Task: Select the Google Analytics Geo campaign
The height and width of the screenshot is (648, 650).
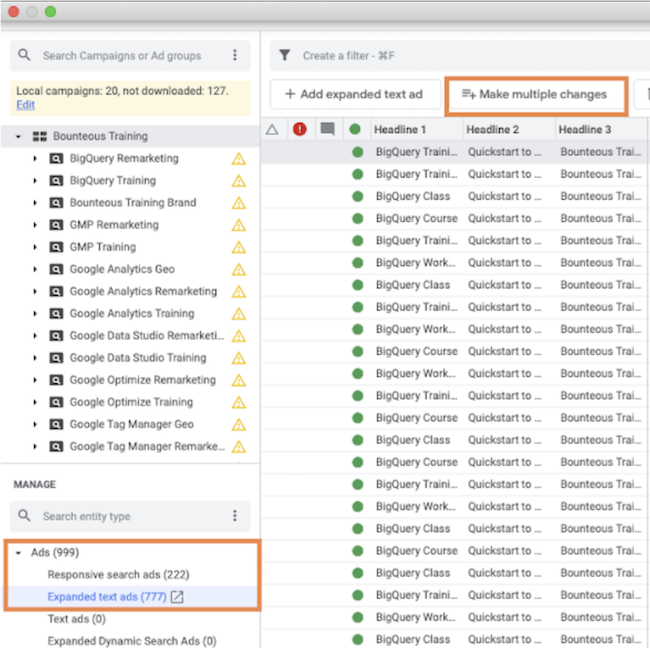Action: 122,269
